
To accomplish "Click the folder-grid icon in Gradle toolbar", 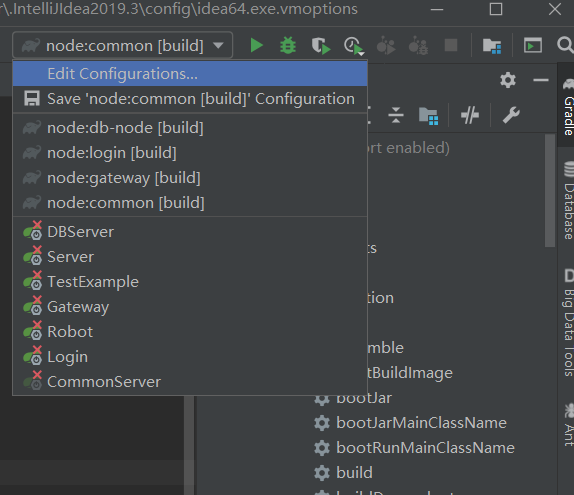I will 428,116.
